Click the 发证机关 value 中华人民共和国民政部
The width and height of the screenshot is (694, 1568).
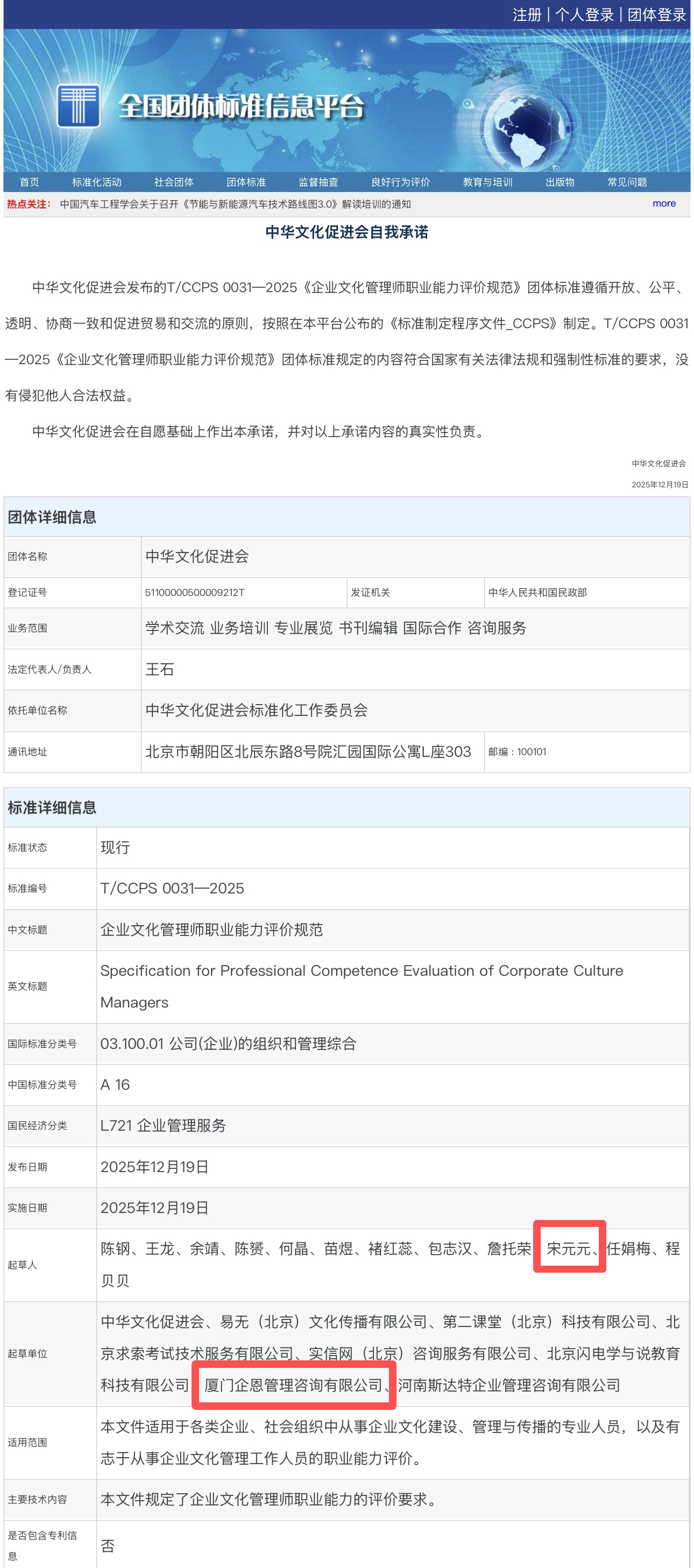click(537, 592)
